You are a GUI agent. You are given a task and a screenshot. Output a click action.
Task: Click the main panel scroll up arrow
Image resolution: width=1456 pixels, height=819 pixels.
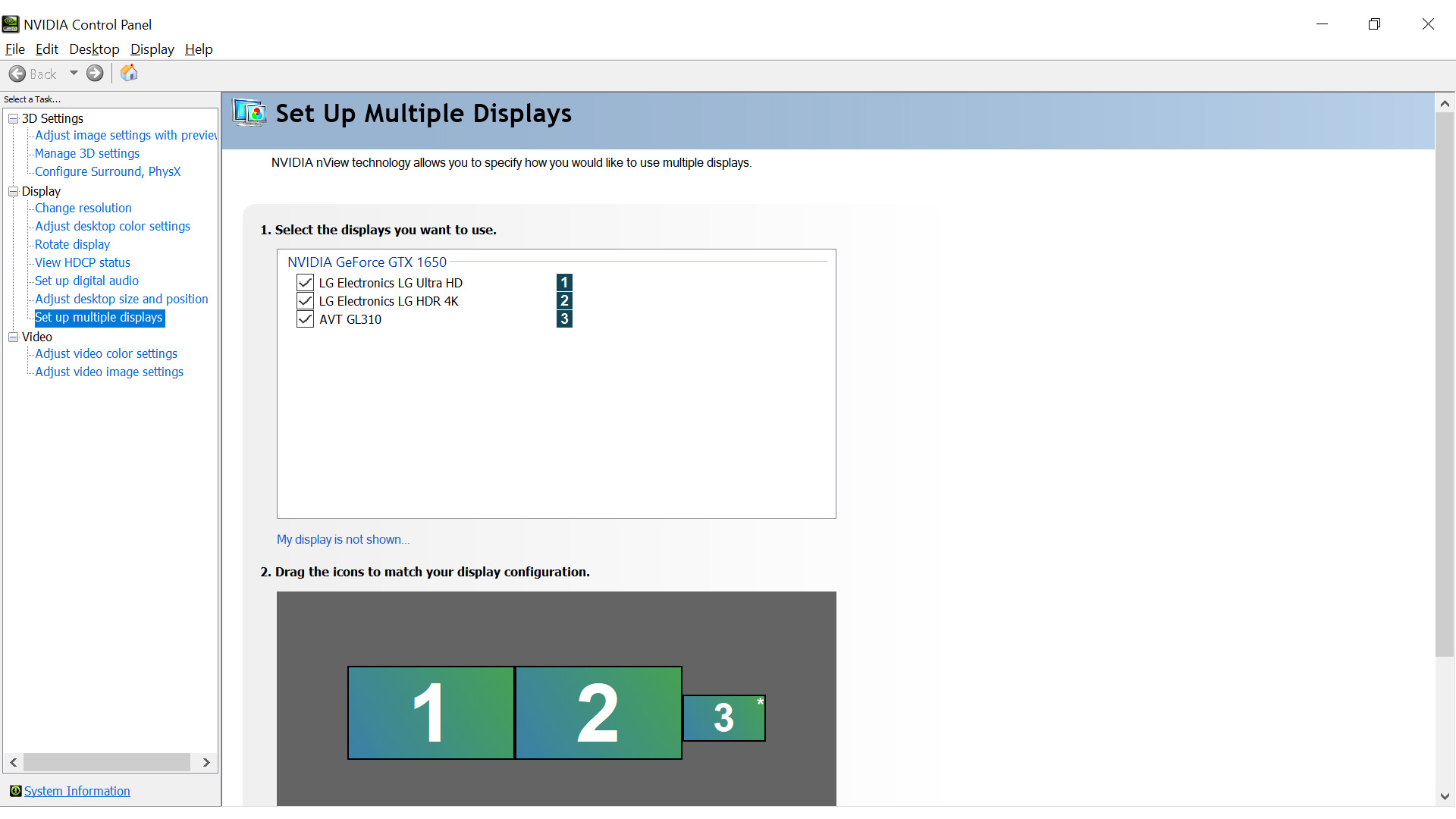coord(1445,103)
